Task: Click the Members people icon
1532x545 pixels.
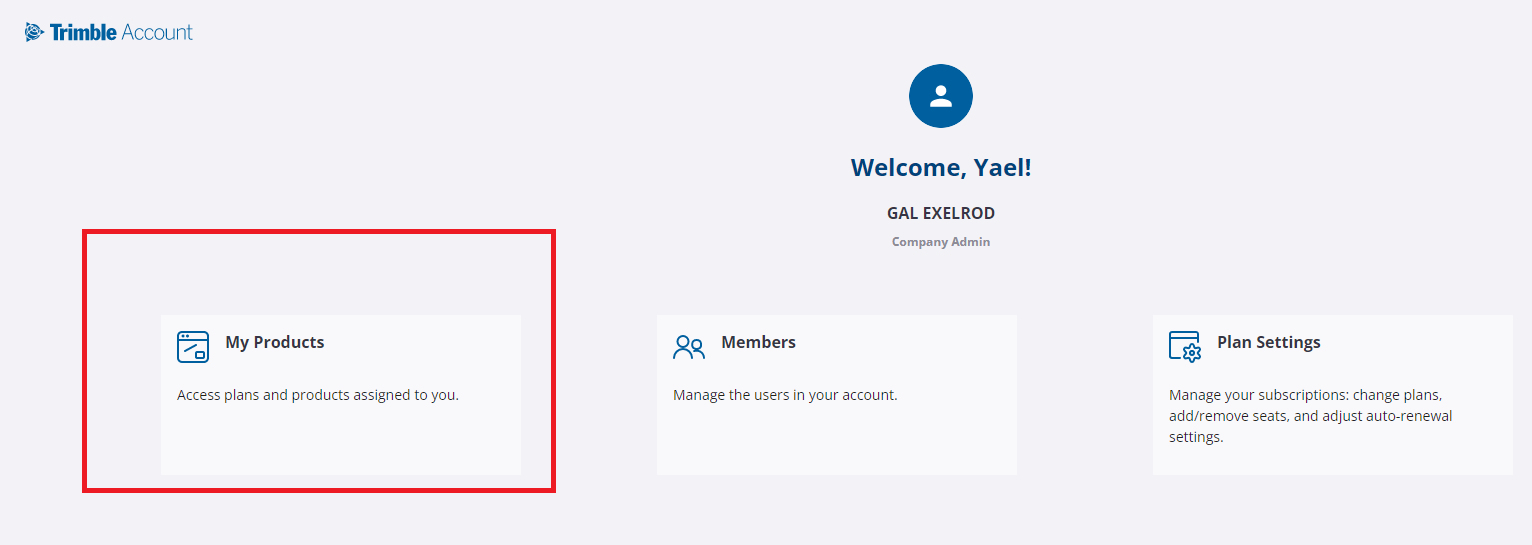Action: click(x=689, y=346)
